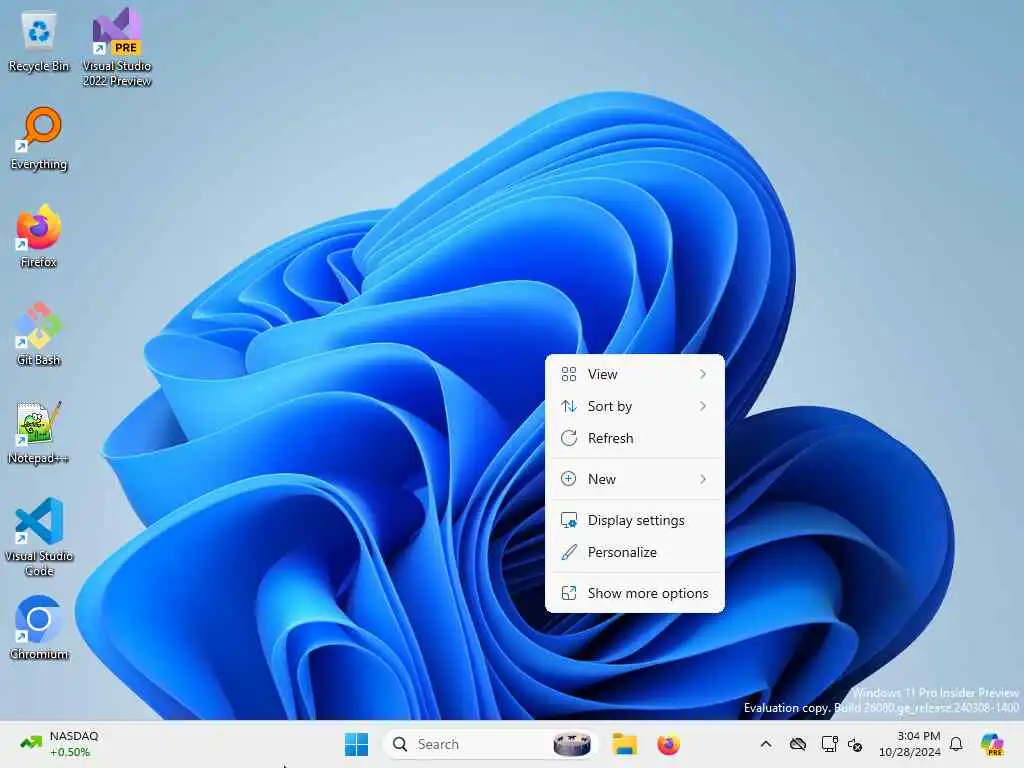The image size is (1024, 768).
Task: Open the Copilot Preview taskbar icon
Action: (992, 744)
